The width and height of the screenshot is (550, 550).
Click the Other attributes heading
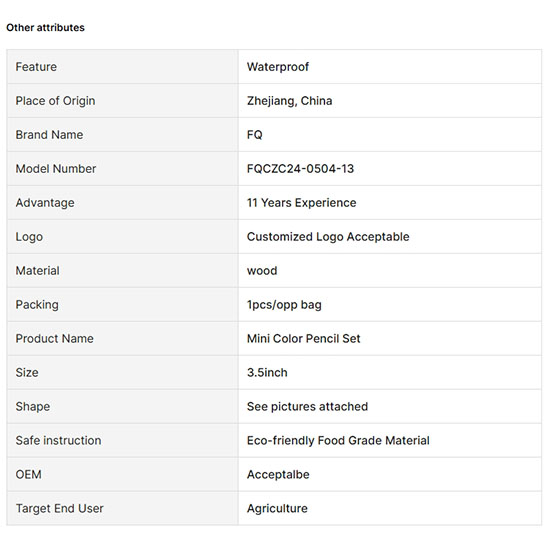(45, 27)
